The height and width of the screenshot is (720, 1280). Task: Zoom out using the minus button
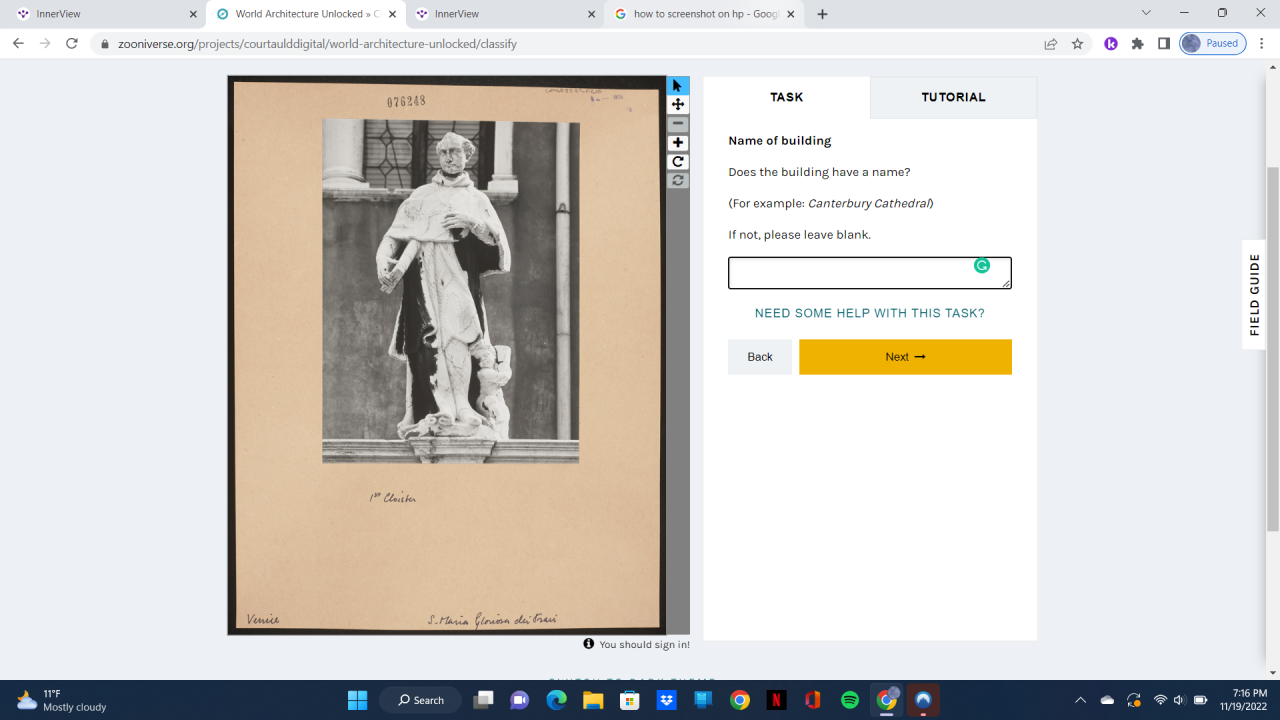(678, 124)
